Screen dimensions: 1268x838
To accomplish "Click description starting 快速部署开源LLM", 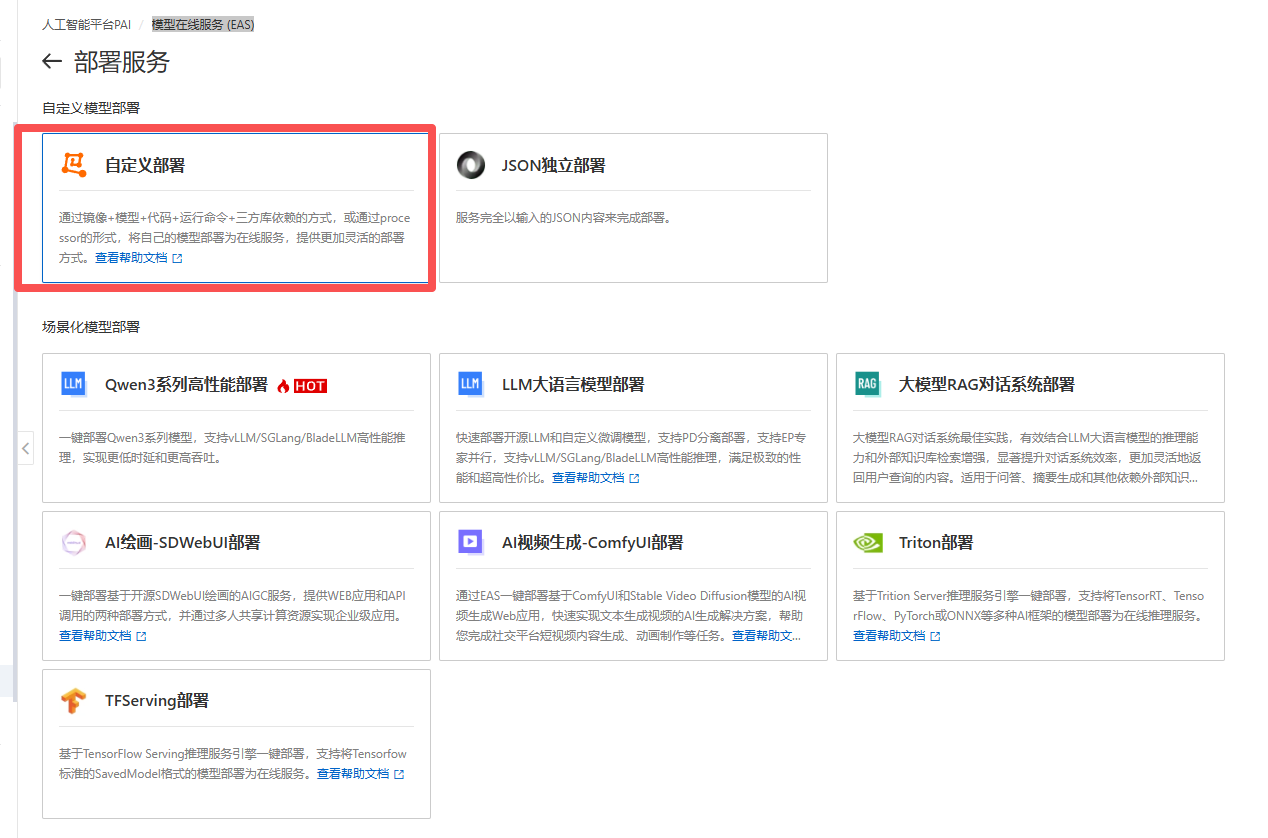I will pyautogui.click(x=631, y=457).
